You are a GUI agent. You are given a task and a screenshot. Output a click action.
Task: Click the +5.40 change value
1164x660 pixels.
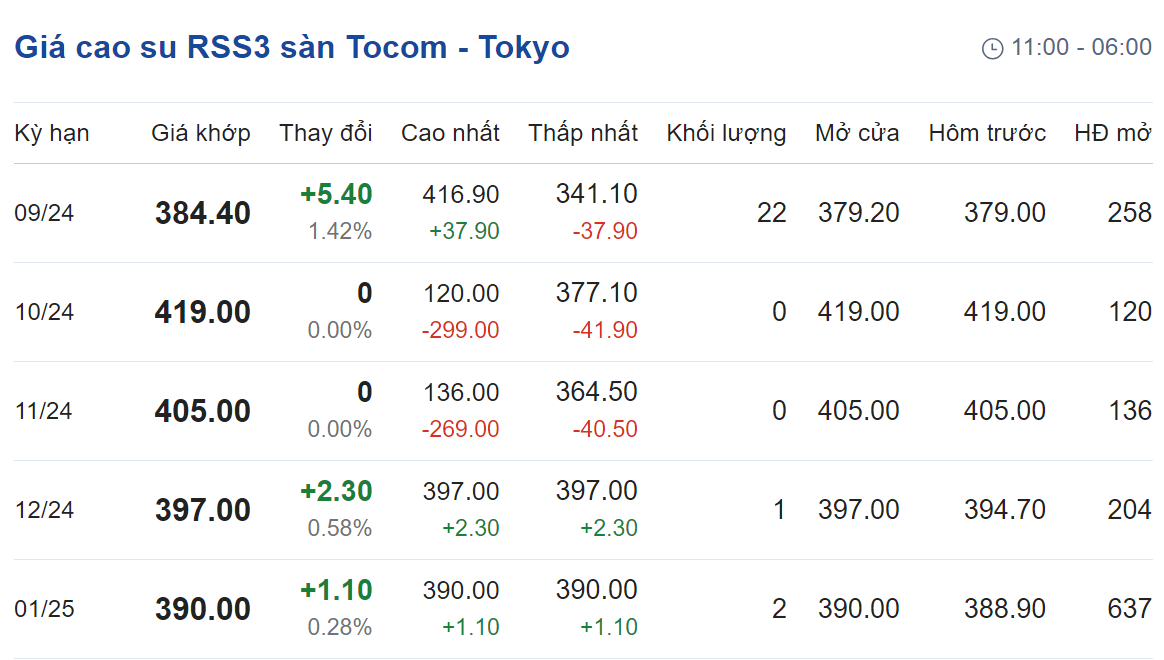click(336, 195)
